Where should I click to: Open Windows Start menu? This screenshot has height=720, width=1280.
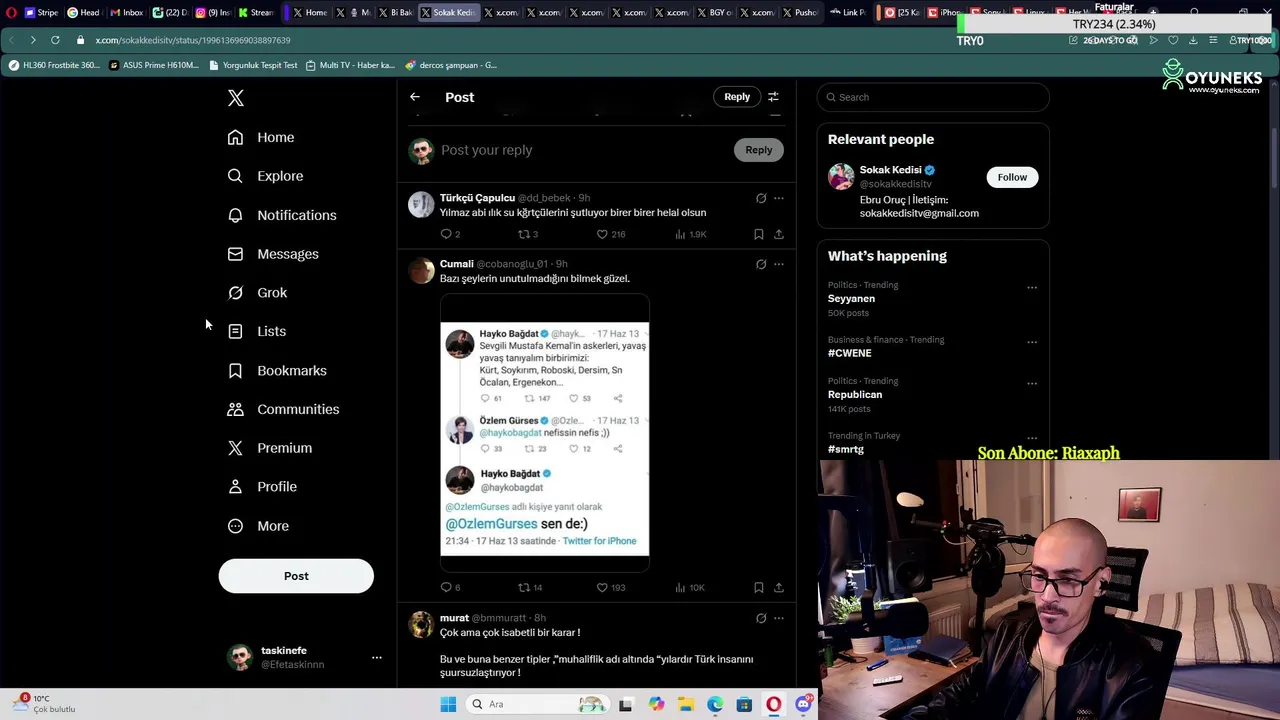(x=448, y=704)
